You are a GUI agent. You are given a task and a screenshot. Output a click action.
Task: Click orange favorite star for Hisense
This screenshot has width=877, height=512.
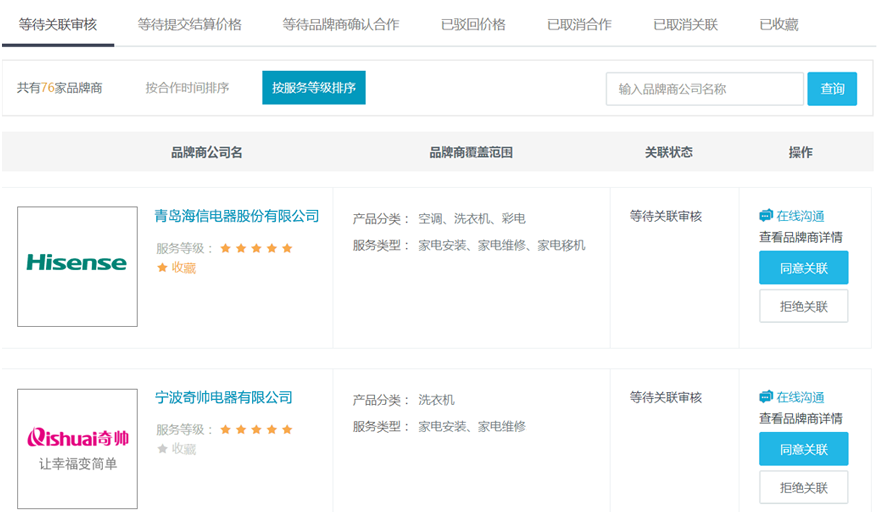click(162, 268)
